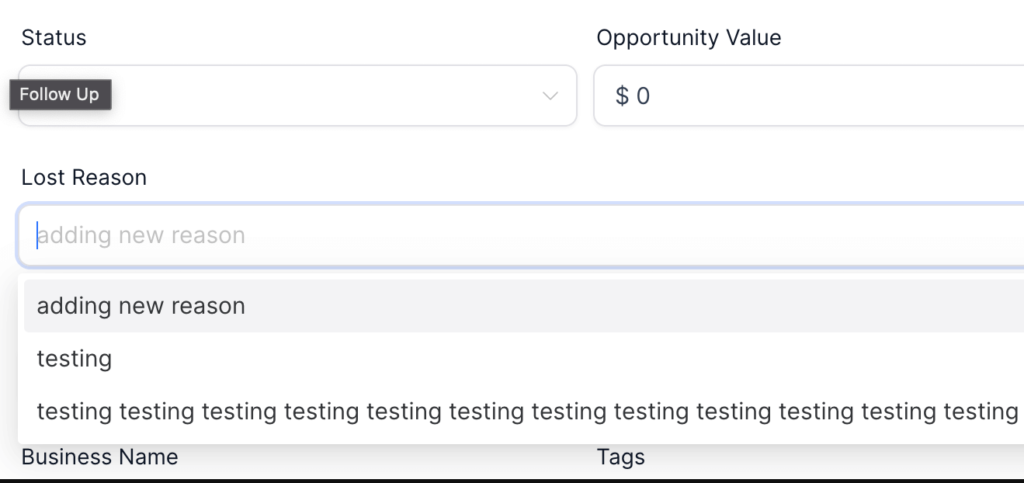The width and height of the screenshot is (1024, 483).
Task: Click the "Lost Reason" label
Action: [x=84, y=178]
